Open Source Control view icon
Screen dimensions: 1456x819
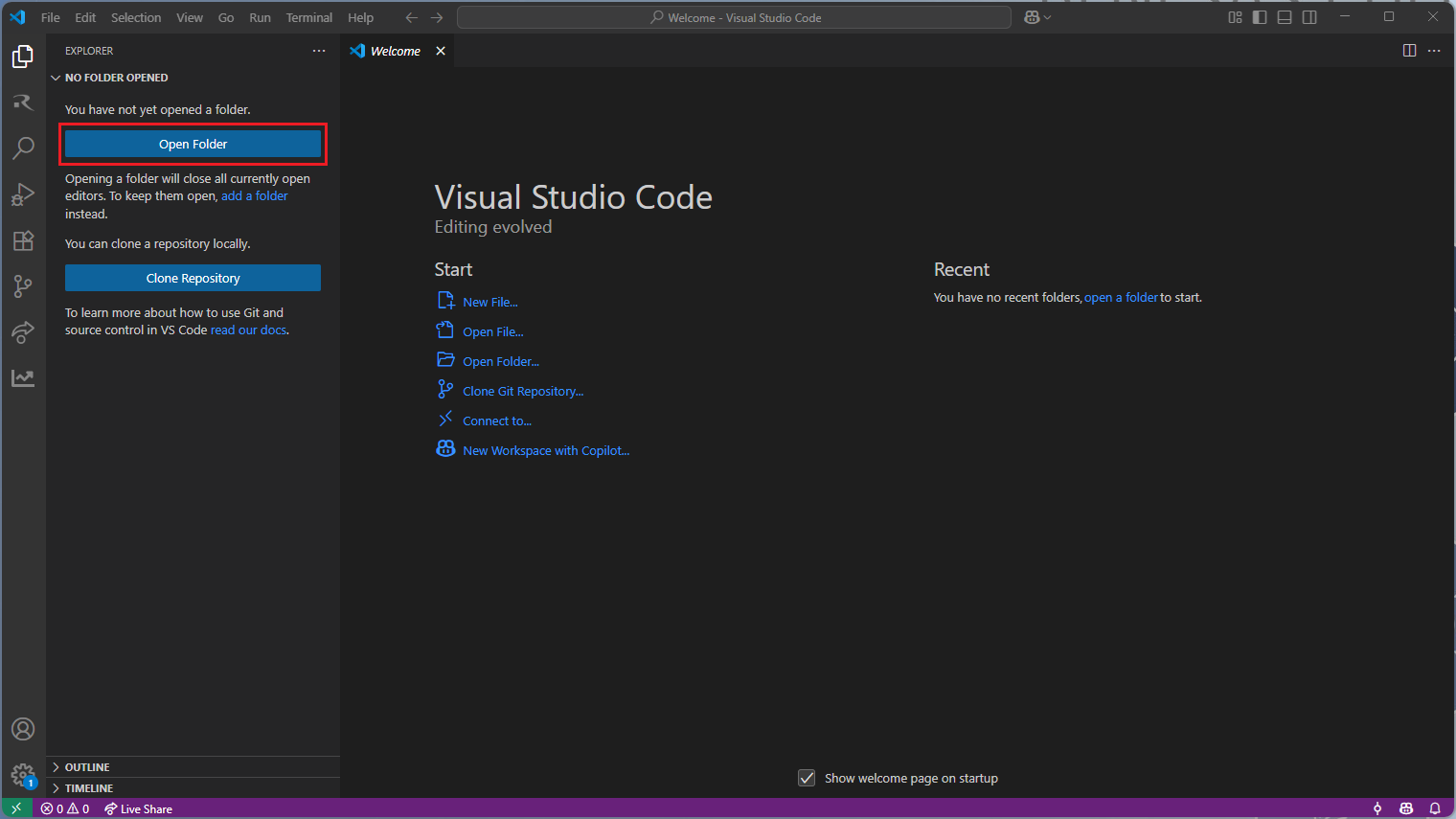23,286
